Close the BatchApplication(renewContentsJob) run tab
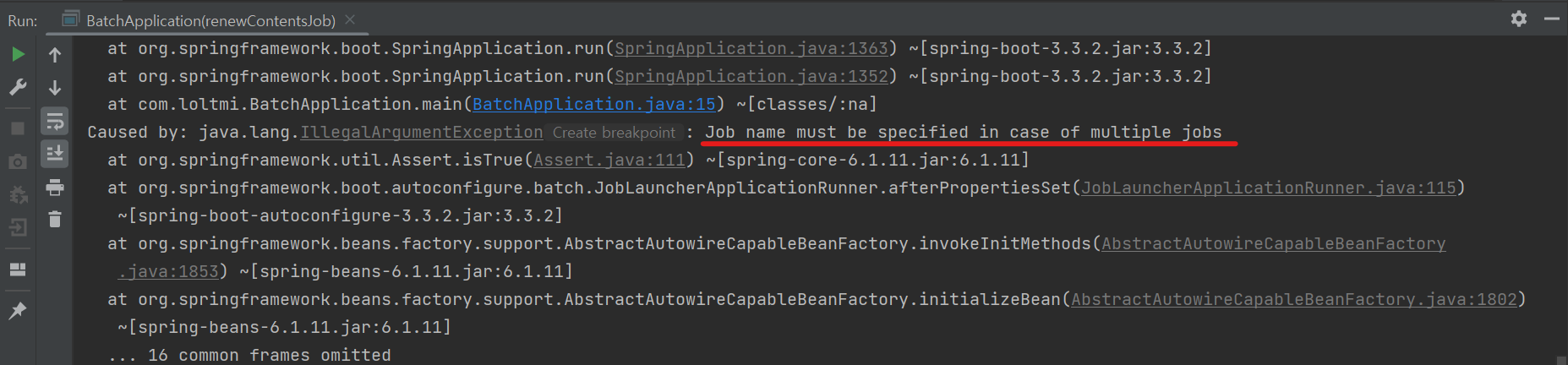This screenshot has height=365, width=1568. (x=350, y=19)
